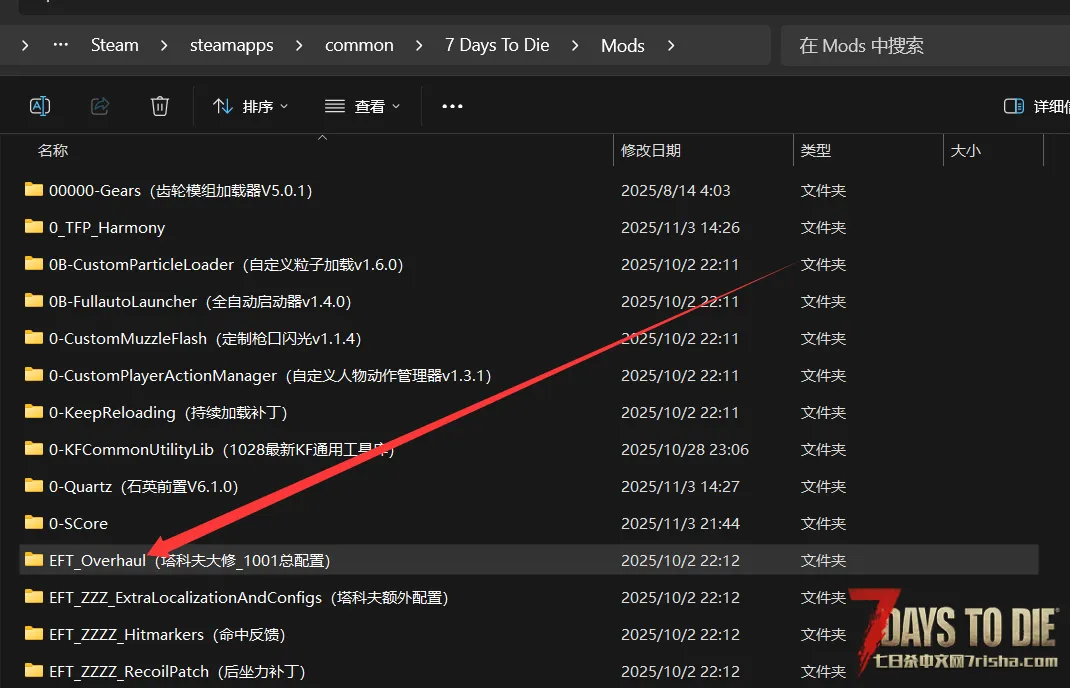Show hidden breadcrumb path via ellipsis

[x=61, y=45]
